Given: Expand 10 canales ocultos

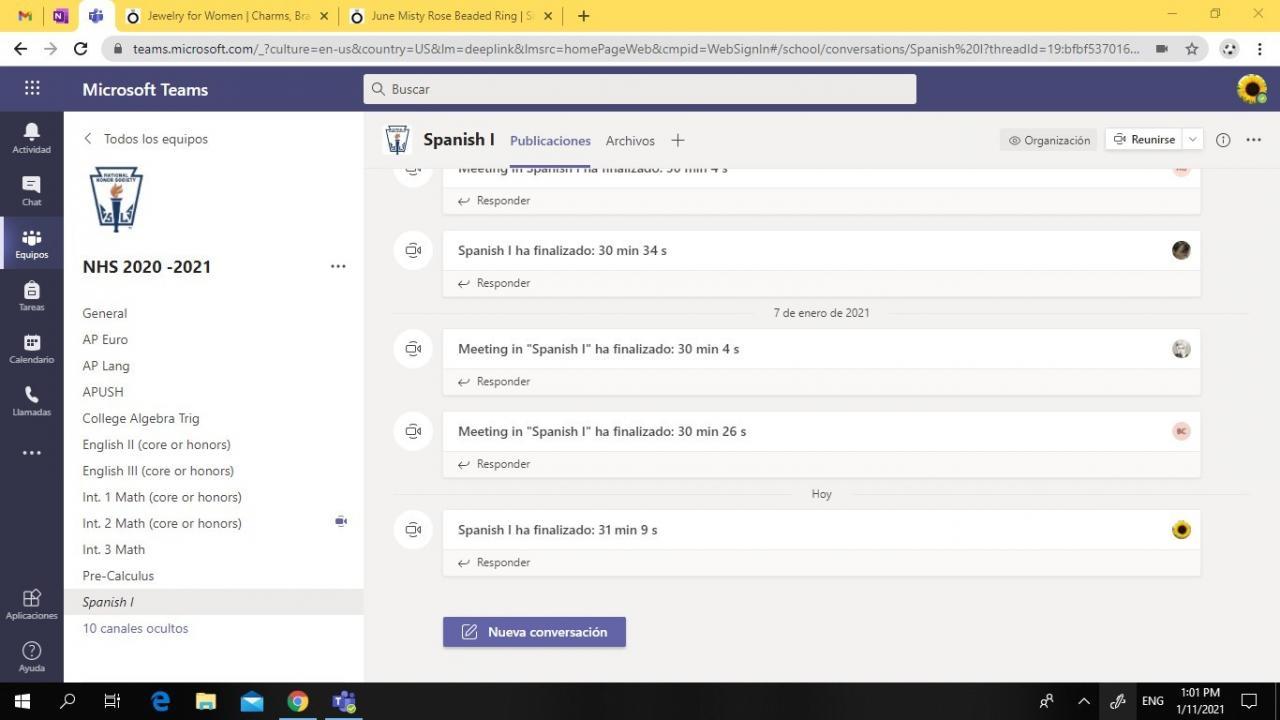Looking at the screenshot, I should 135,628.
